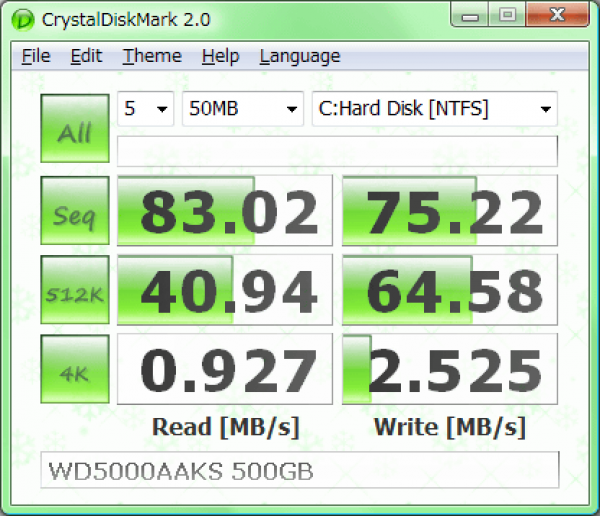Expand the test size dropdown showing 50MB
The height and width of the screenshot is (516, 600).
pos(243,109)
